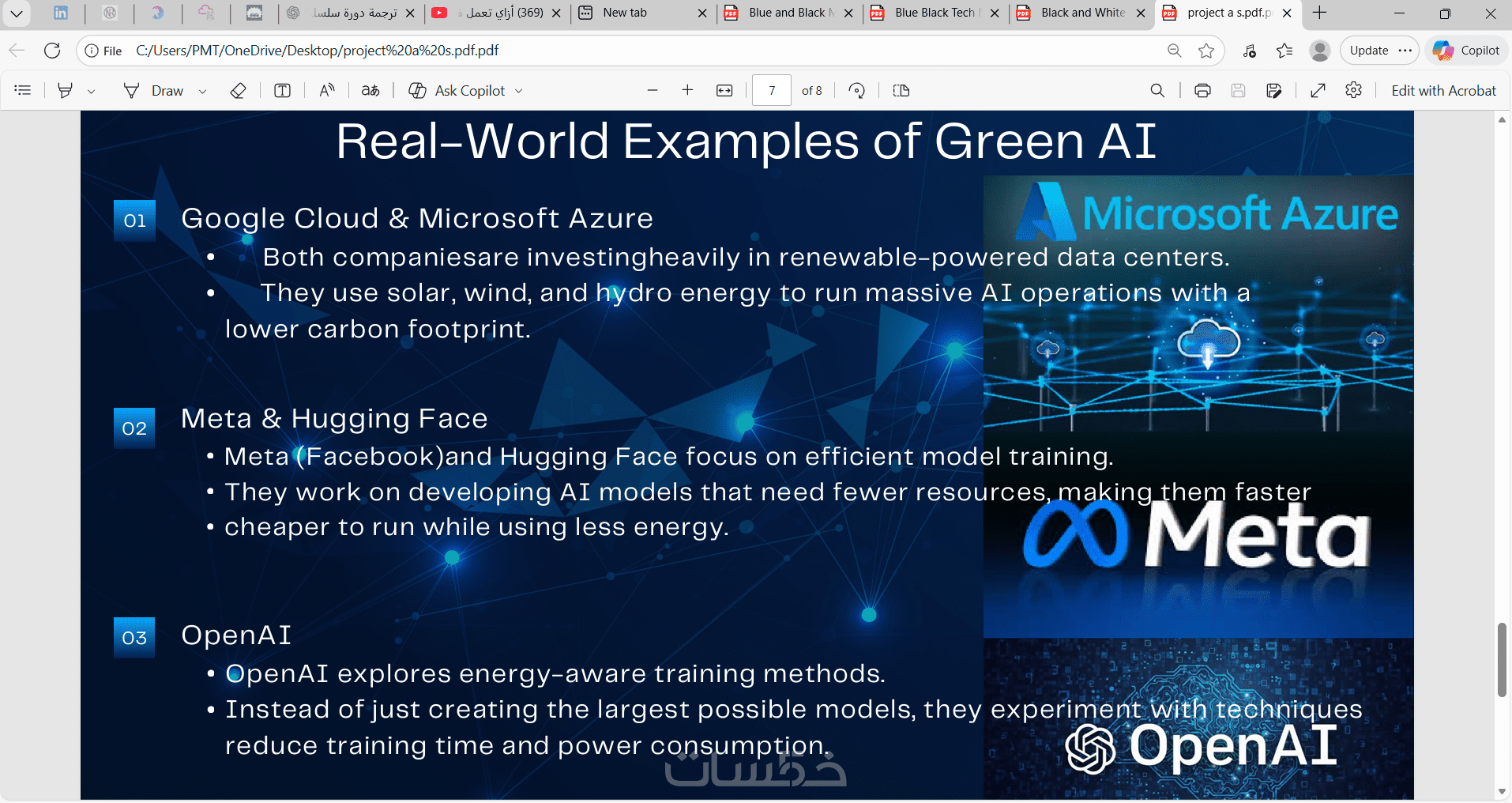Enter full screen PDF view
Viewport: 1512px width, 803px height.
tap(1318, 91)
